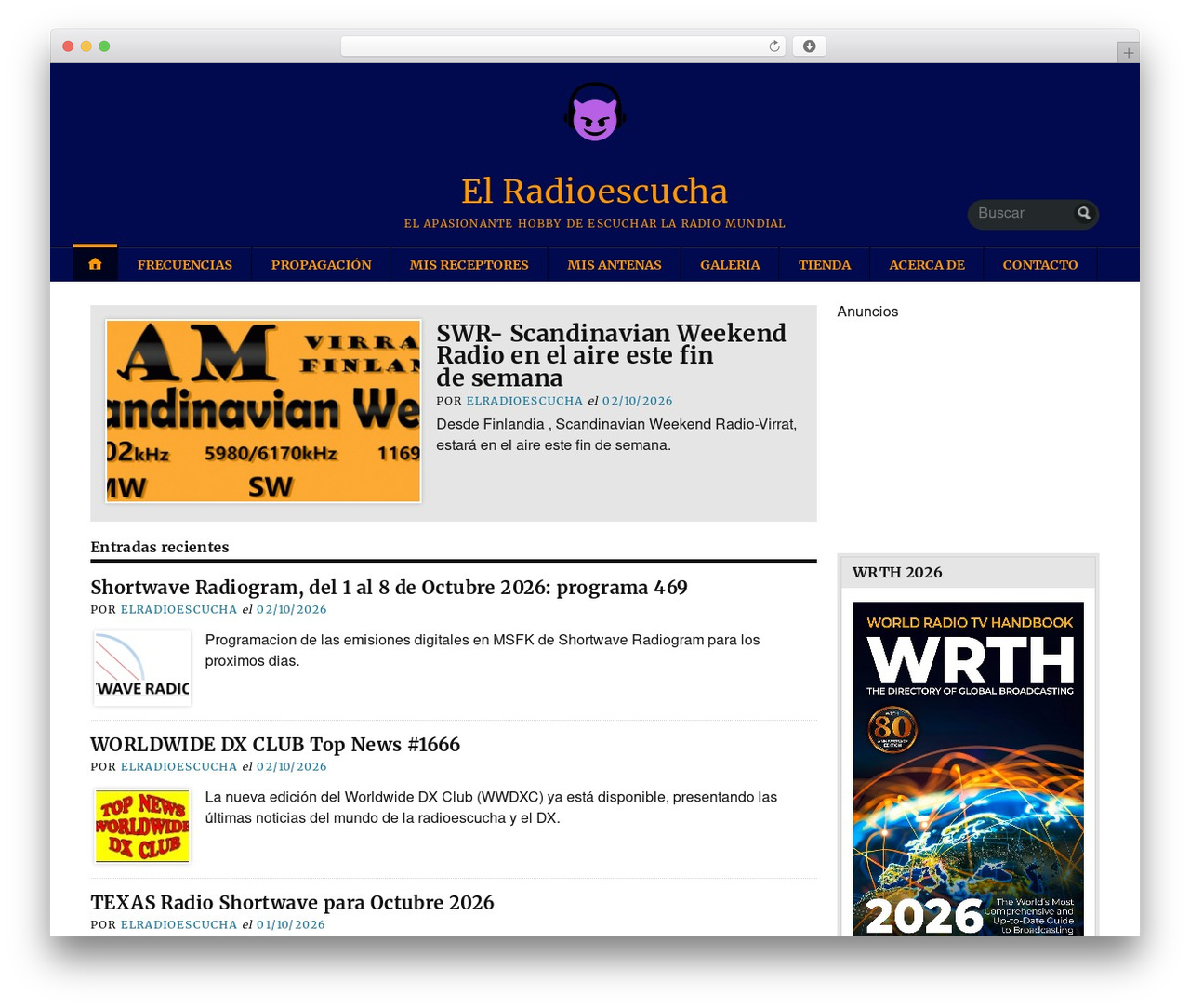Click the date under WORLDWIDE DX CLUB post
The height and width of the screenshot is (1008, 1190).
(x=292, y=767)
